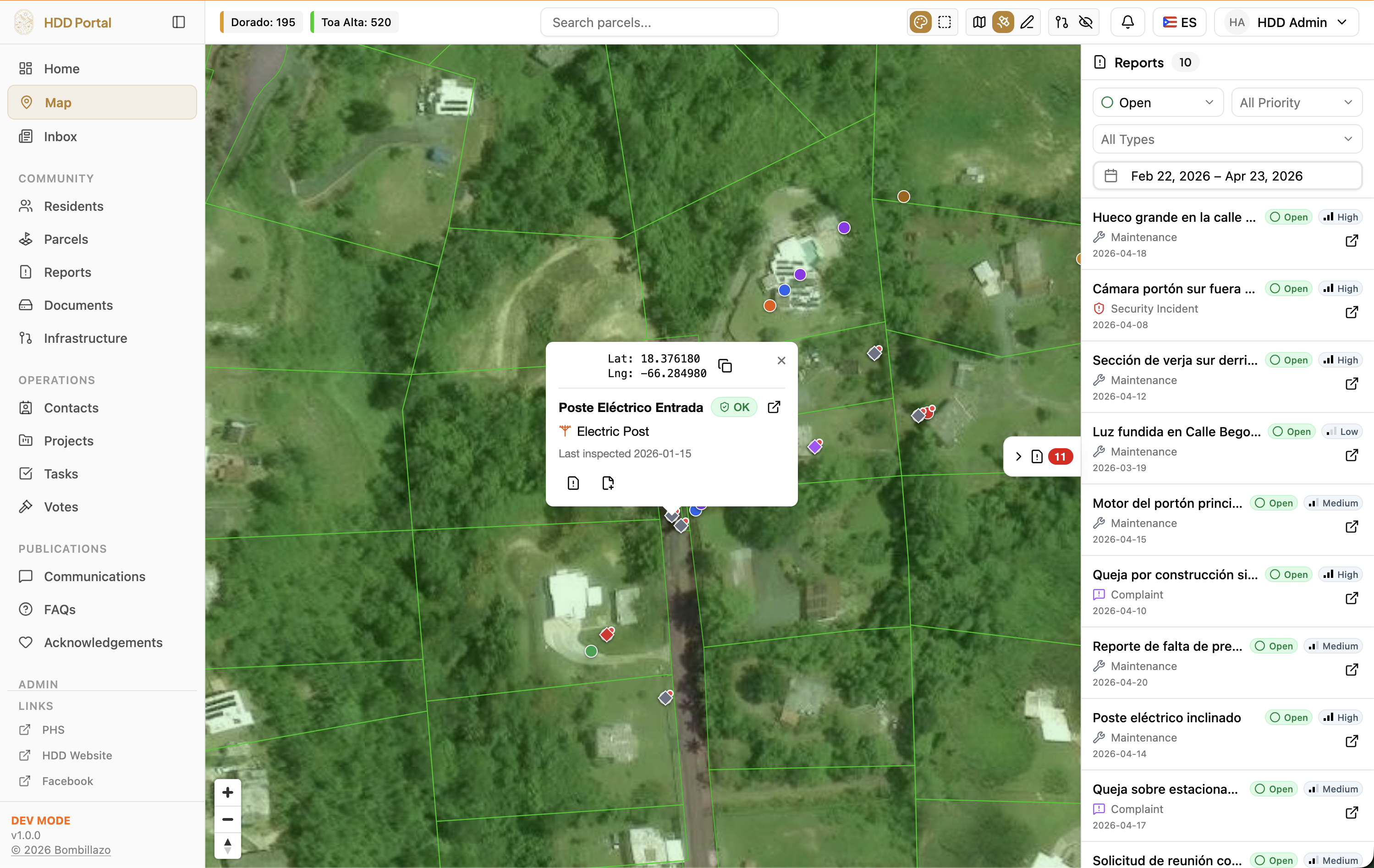Open Communications in the sidebar
This screenshot has width=1374, height=868.
coord(102,577)
